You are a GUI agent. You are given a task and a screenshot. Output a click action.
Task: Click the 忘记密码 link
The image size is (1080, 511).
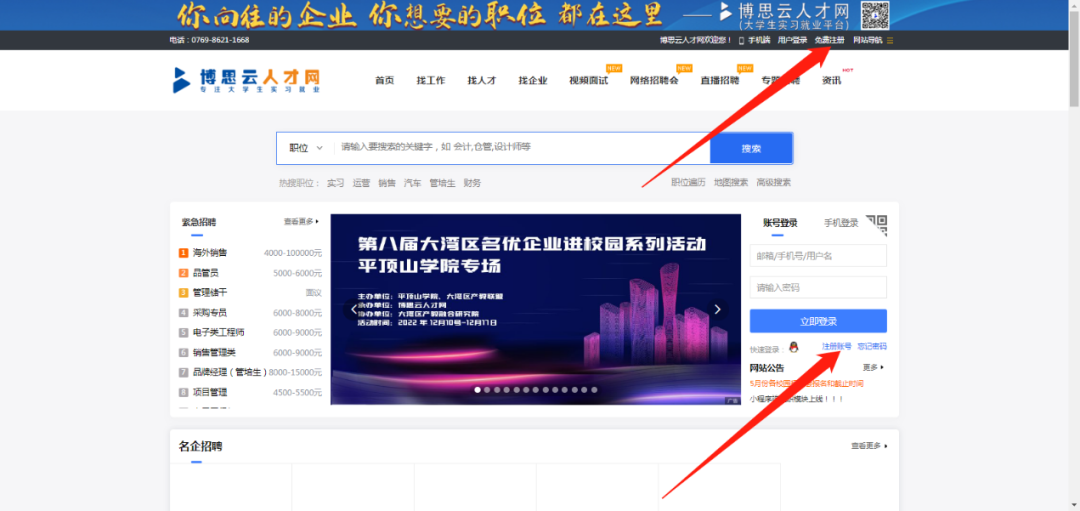click(872, 346)
